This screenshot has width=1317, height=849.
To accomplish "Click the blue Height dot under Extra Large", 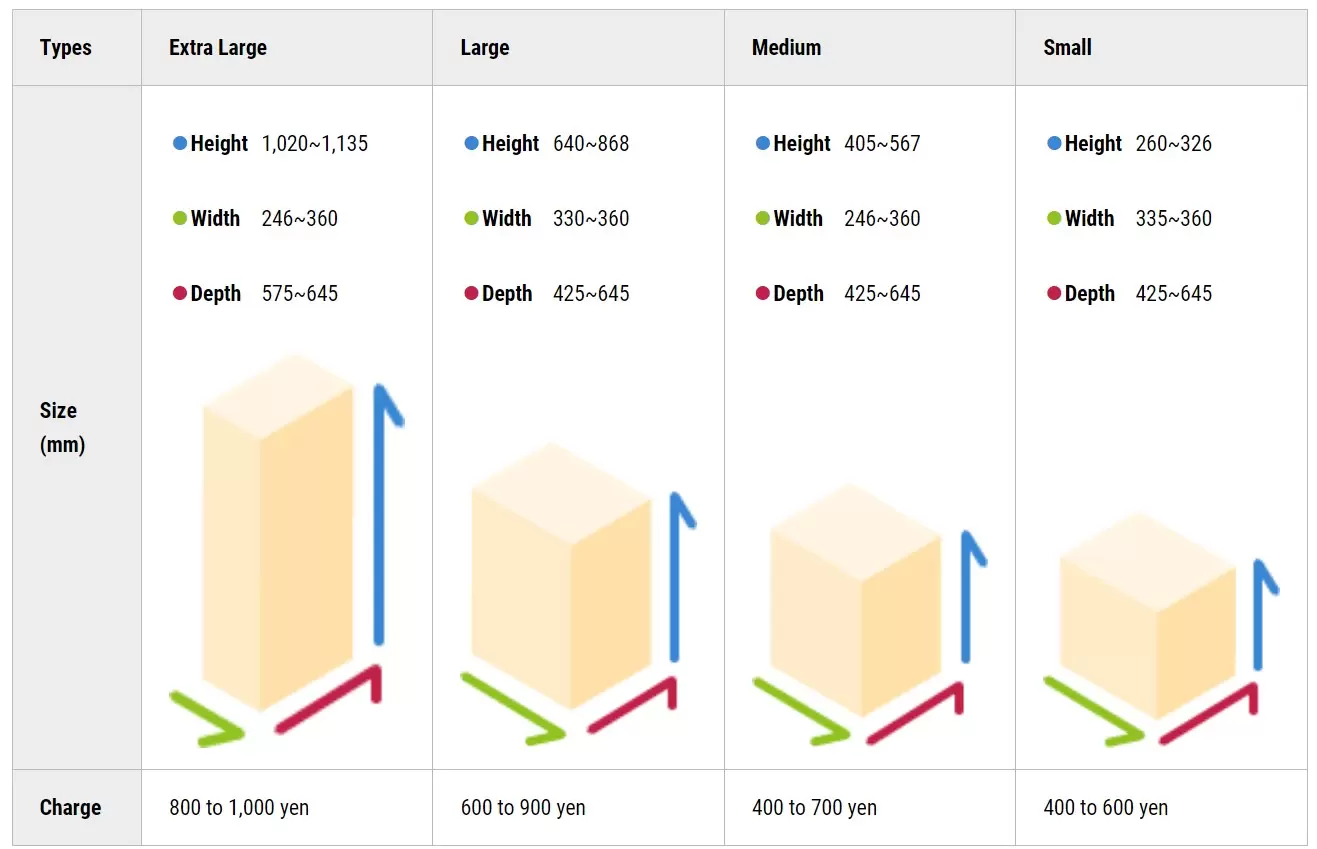I will [180, 143].
